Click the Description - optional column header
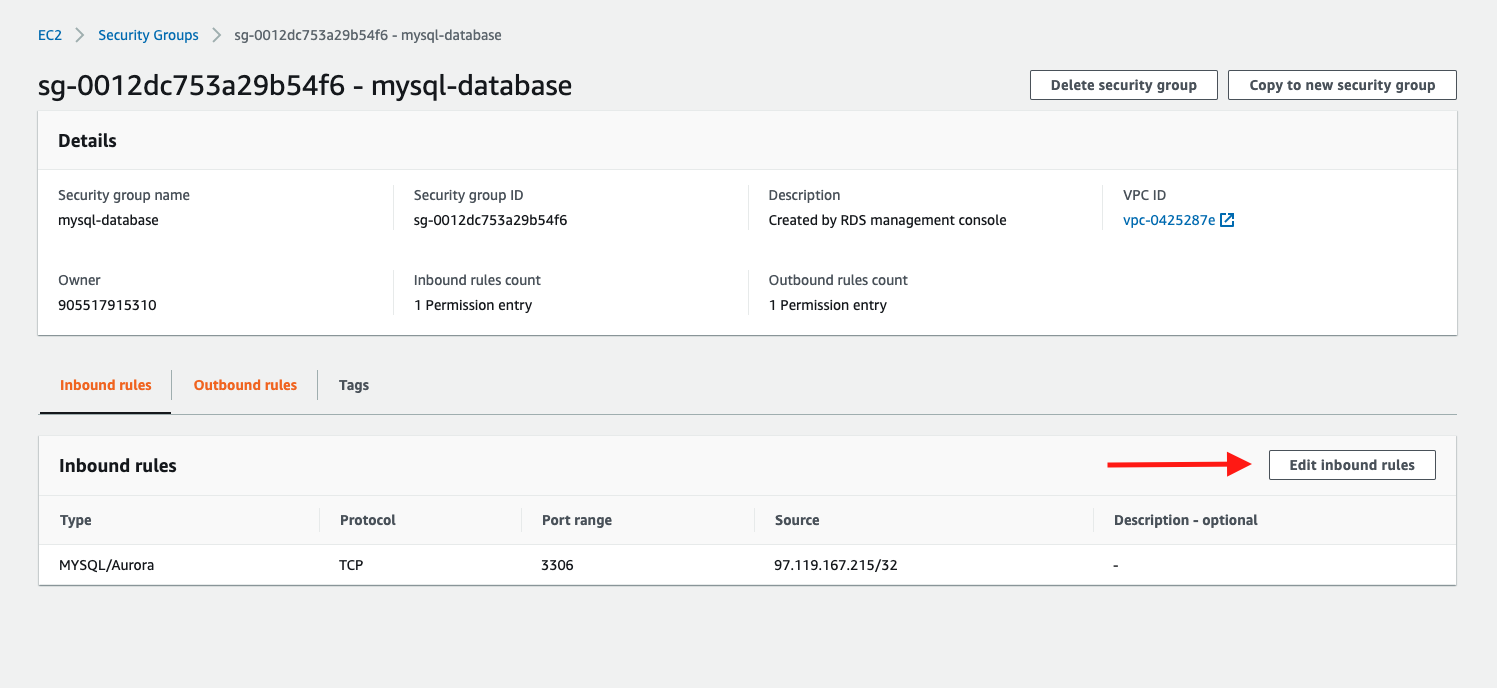This screenshot has height=688, width=1503. [x=1185, y=520]
